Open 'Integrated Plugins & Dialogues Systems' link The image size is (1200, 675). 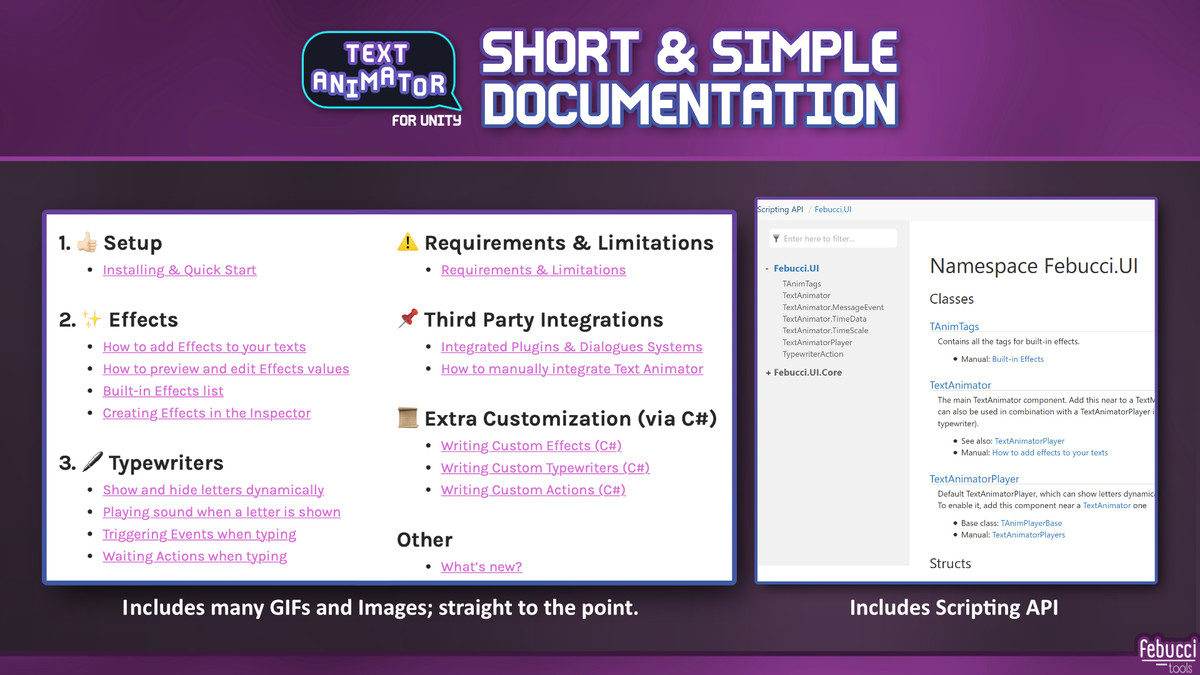click(x=572, y=347)
